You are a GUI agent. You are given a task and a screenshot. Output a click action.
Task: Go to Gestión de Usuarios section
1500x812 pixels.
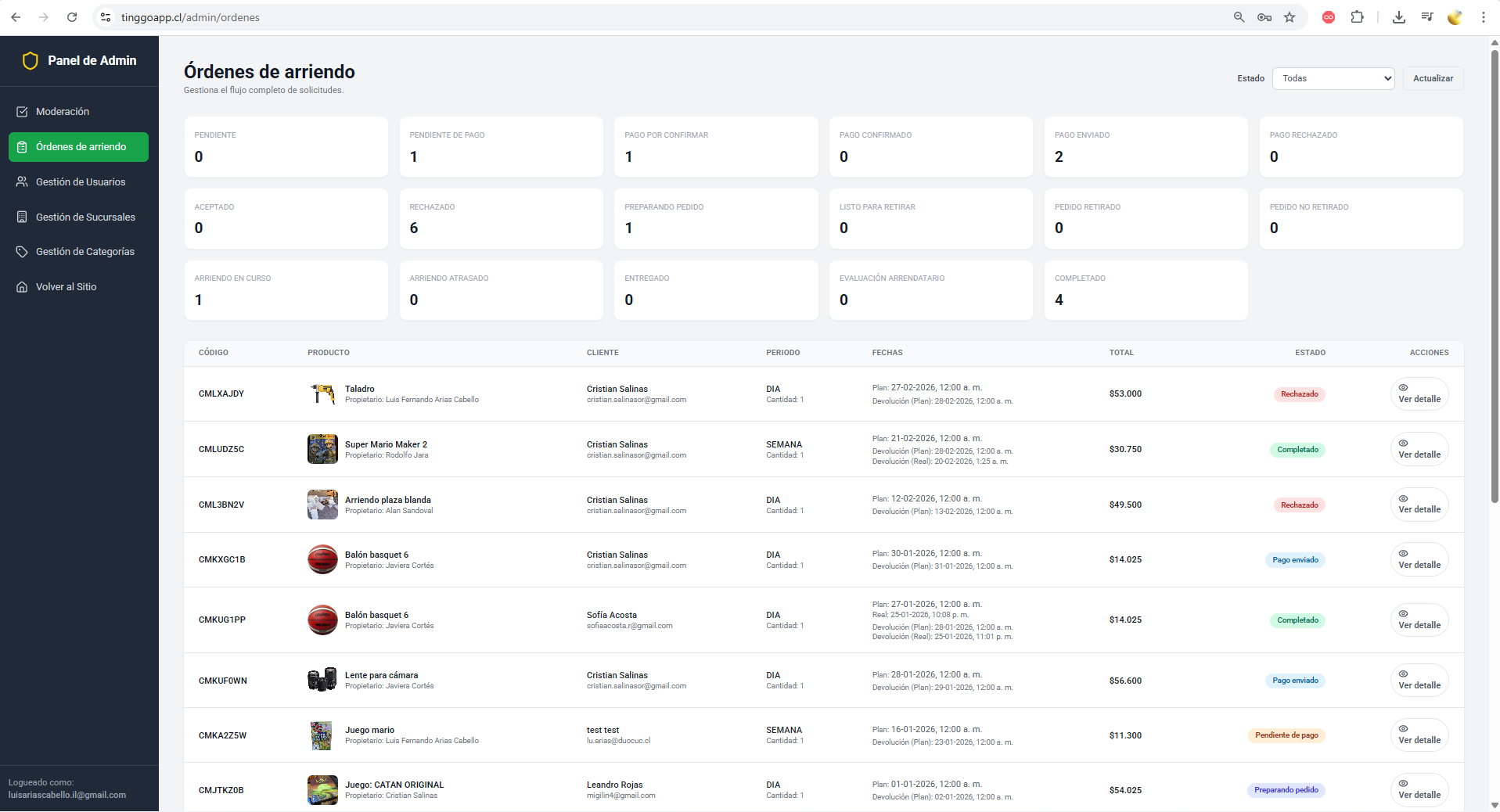[x=80, y=181]
